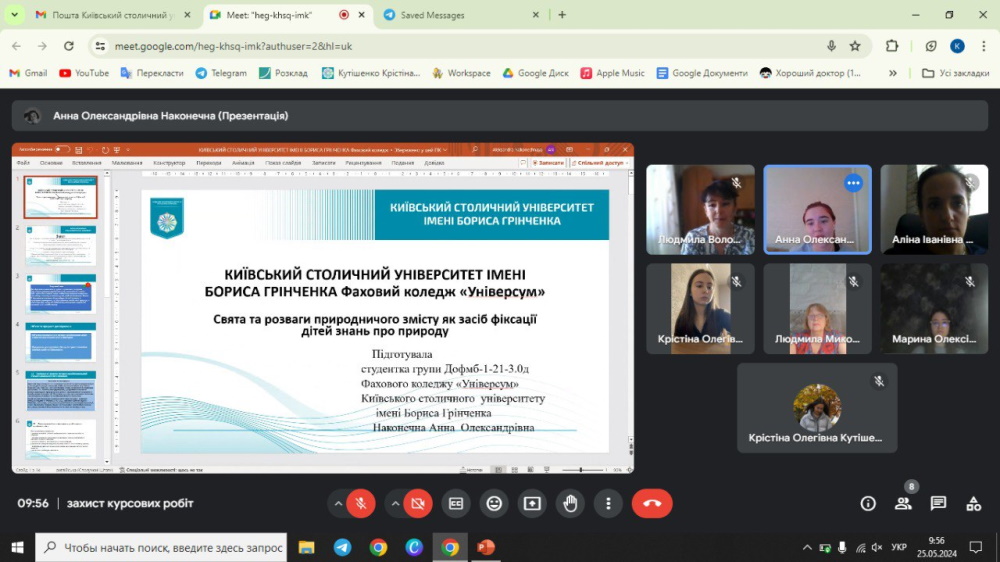This screenshot has width=1000, height=562.
Task: Go back to the previous page
Action: [17, 46]
